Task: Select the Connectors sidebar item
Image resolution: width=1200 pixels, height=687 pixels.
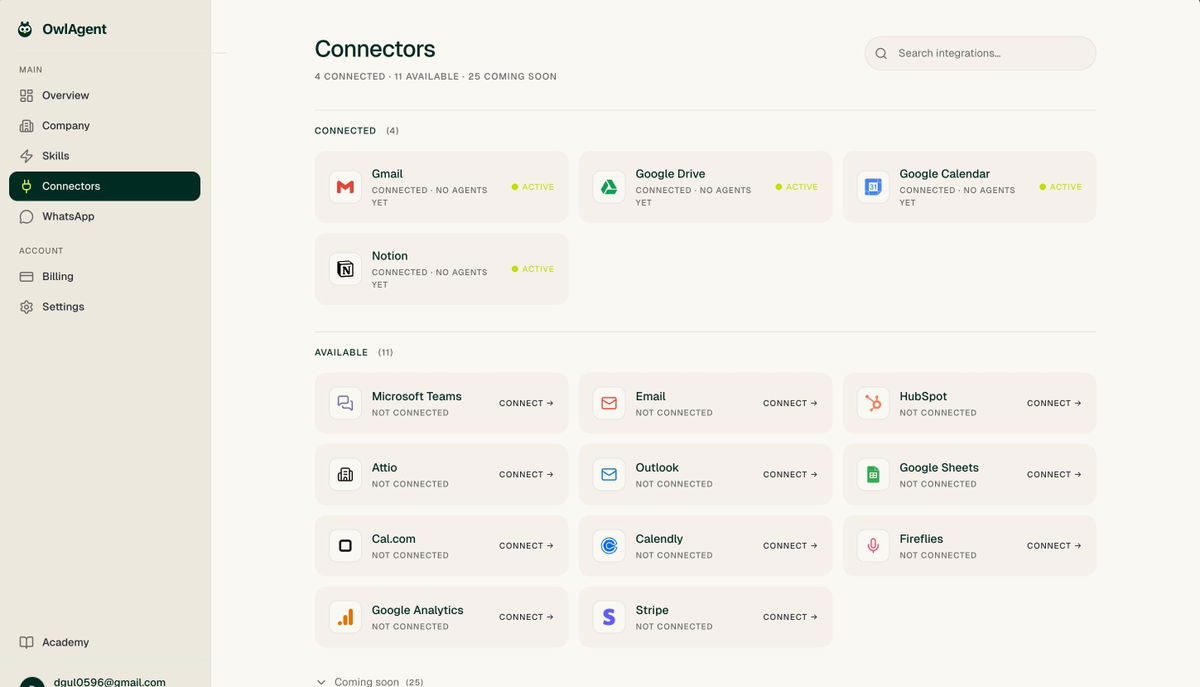Action: click(105, 186)
